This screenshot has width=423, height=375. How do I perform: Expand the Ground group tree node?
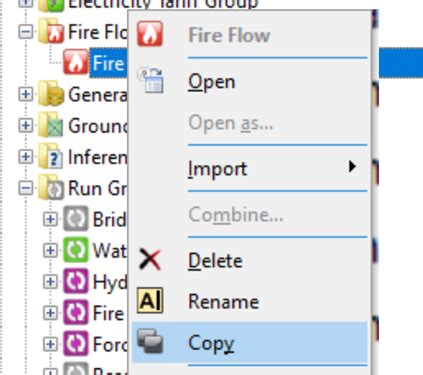(x=26, y=126)
